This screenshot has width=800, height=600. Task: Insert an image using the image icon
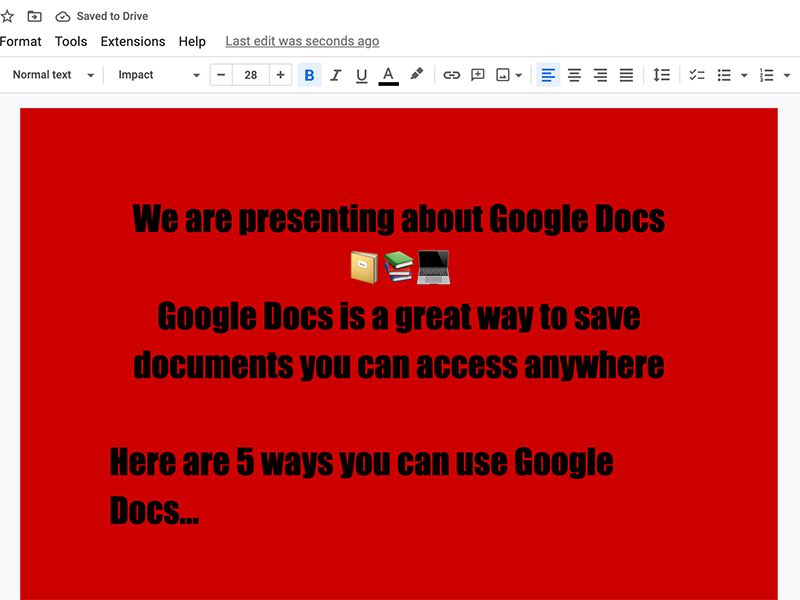[502, 74]
